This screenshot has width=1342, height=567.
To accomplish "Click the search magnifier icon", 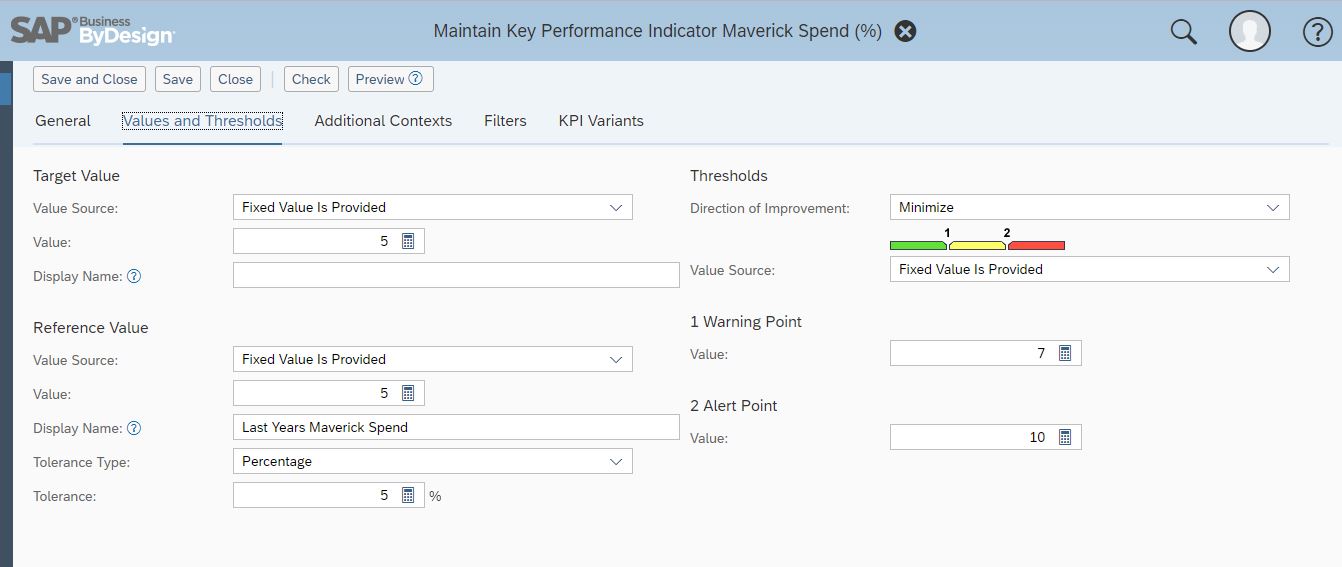I will click(1183, 32).
